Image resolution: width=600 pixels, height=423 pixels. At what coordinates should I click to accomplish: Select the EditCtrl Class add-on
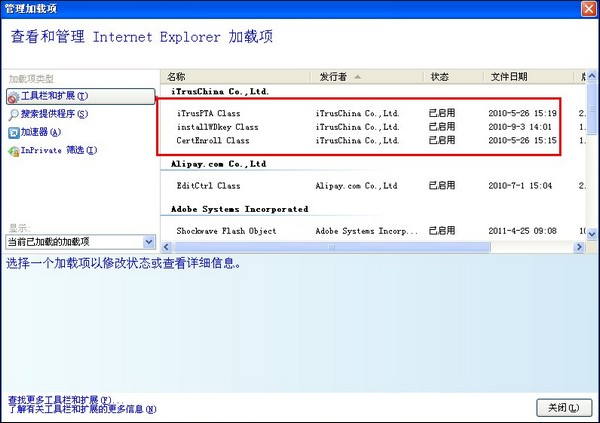pyautogui.click(x=208, y=186)
